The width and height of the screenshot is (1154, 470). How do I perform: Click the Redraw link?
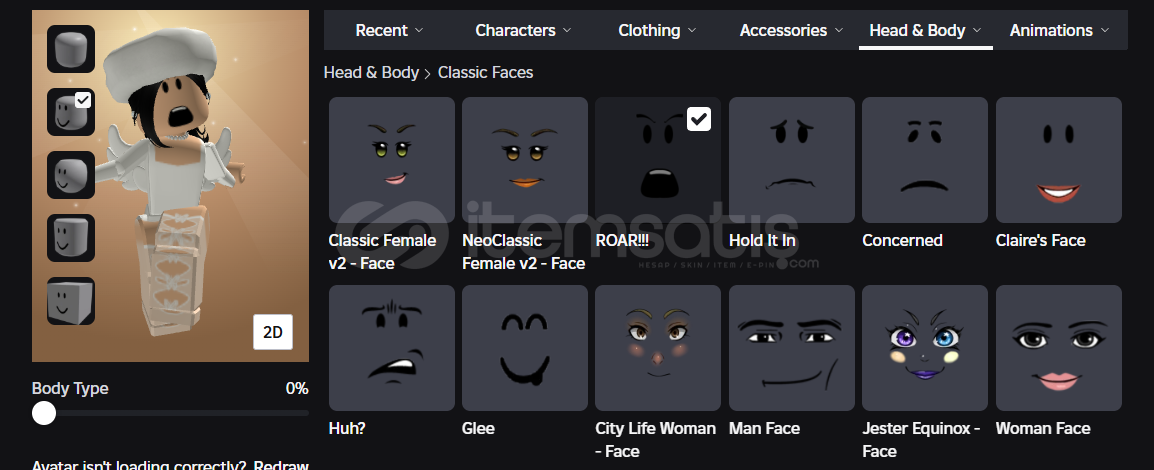(x=281, y=466)
